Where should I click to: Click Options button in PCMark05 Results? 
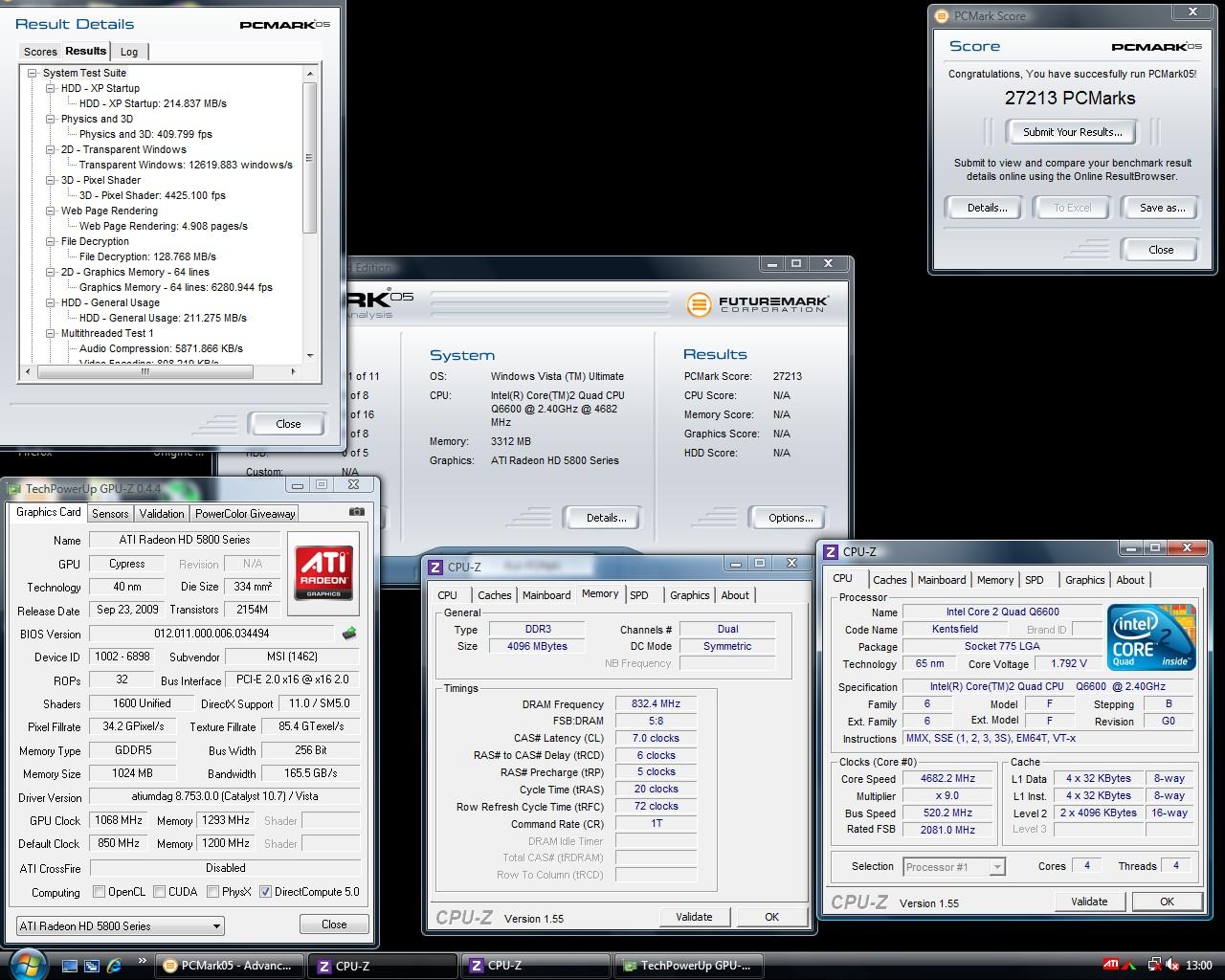tap(791, 518)
